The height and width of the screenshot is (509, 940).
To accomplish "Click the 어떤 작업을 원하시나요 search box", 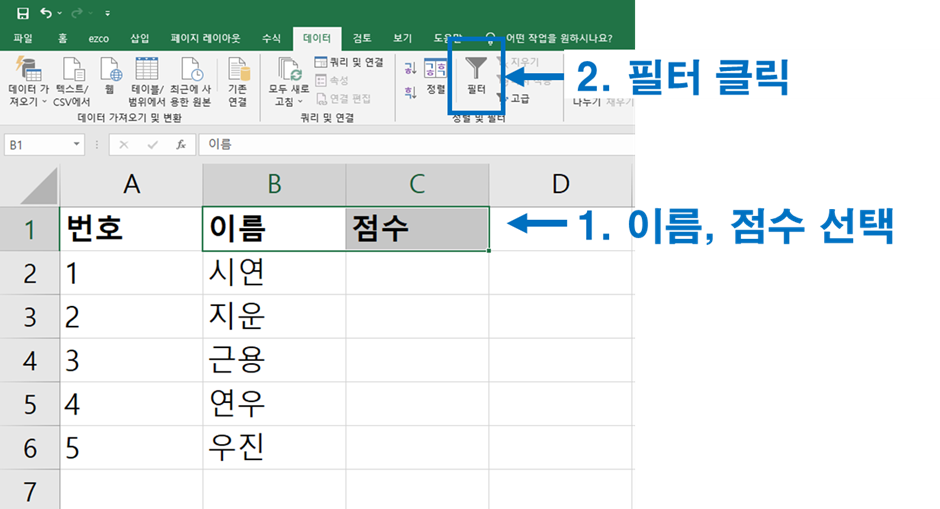I will click(558, 38).
